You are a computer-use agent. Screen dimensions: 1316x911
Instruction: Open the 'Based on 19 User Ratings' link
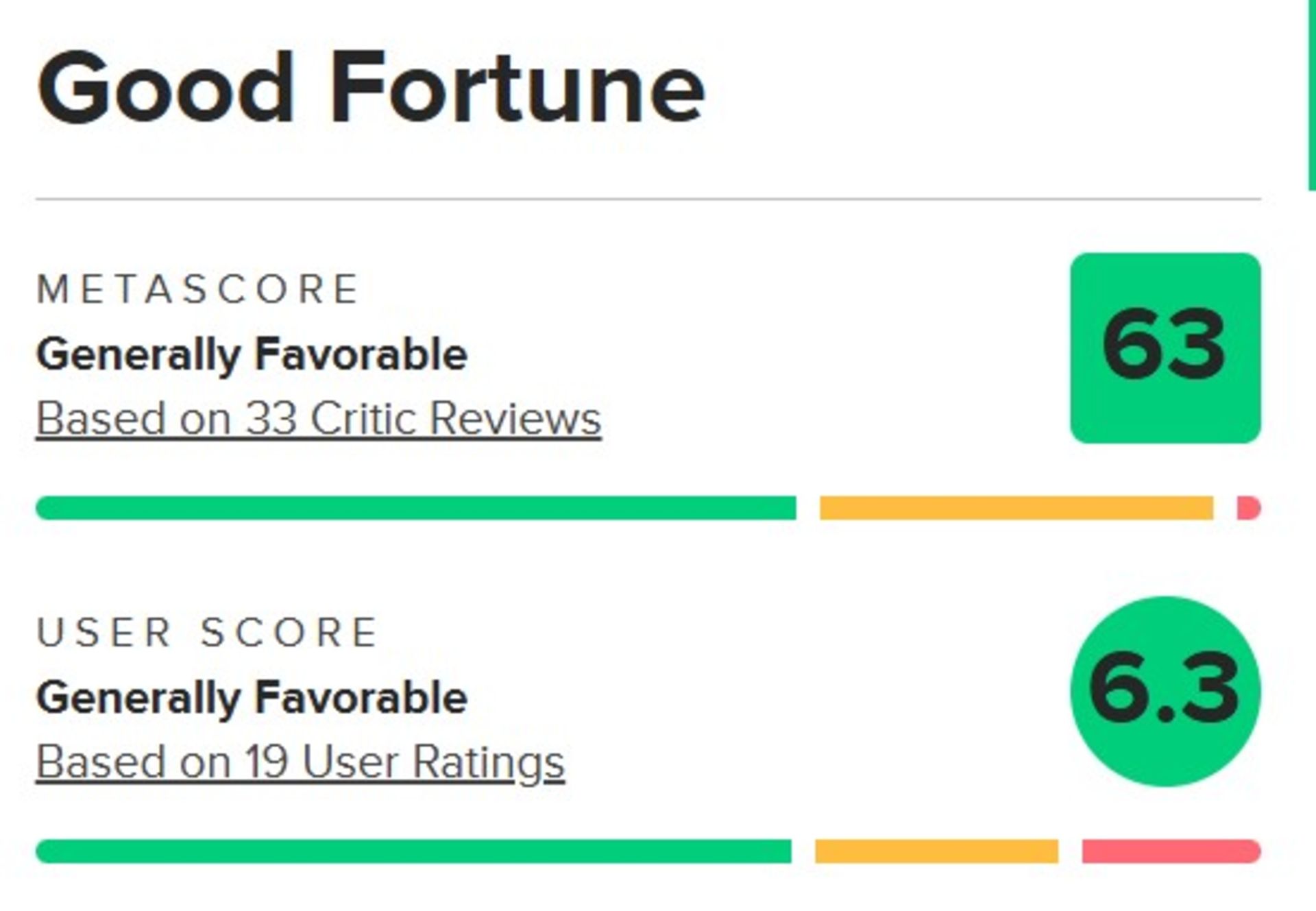[300, 762]
